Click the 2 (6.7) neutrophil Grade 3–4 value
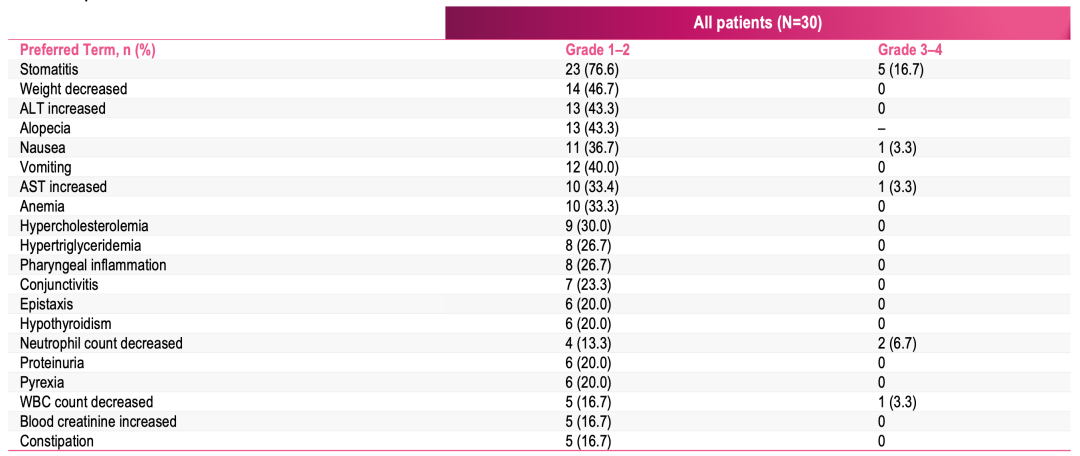This screenshot has width=1080, height=456. tap(897, 343)
